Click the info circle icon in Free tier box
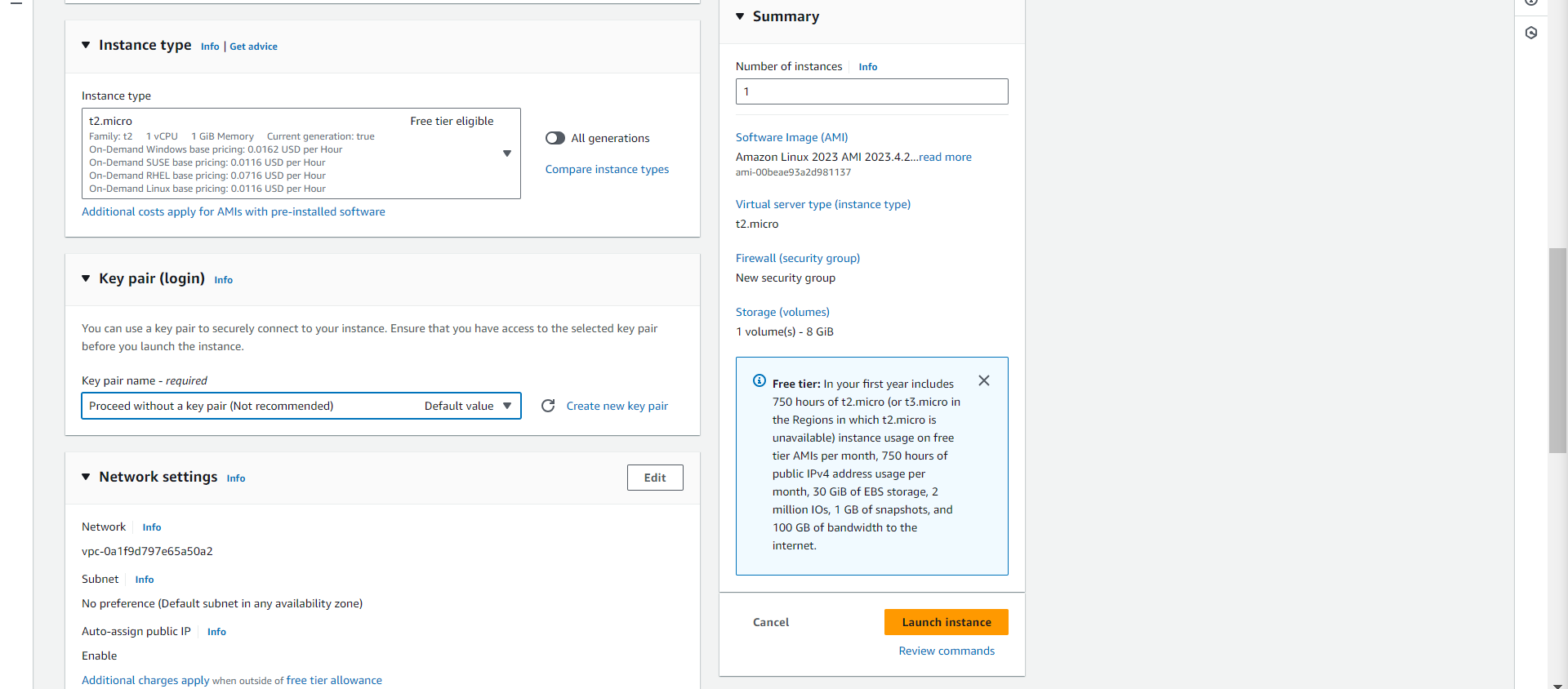 (x=759, y=381)
